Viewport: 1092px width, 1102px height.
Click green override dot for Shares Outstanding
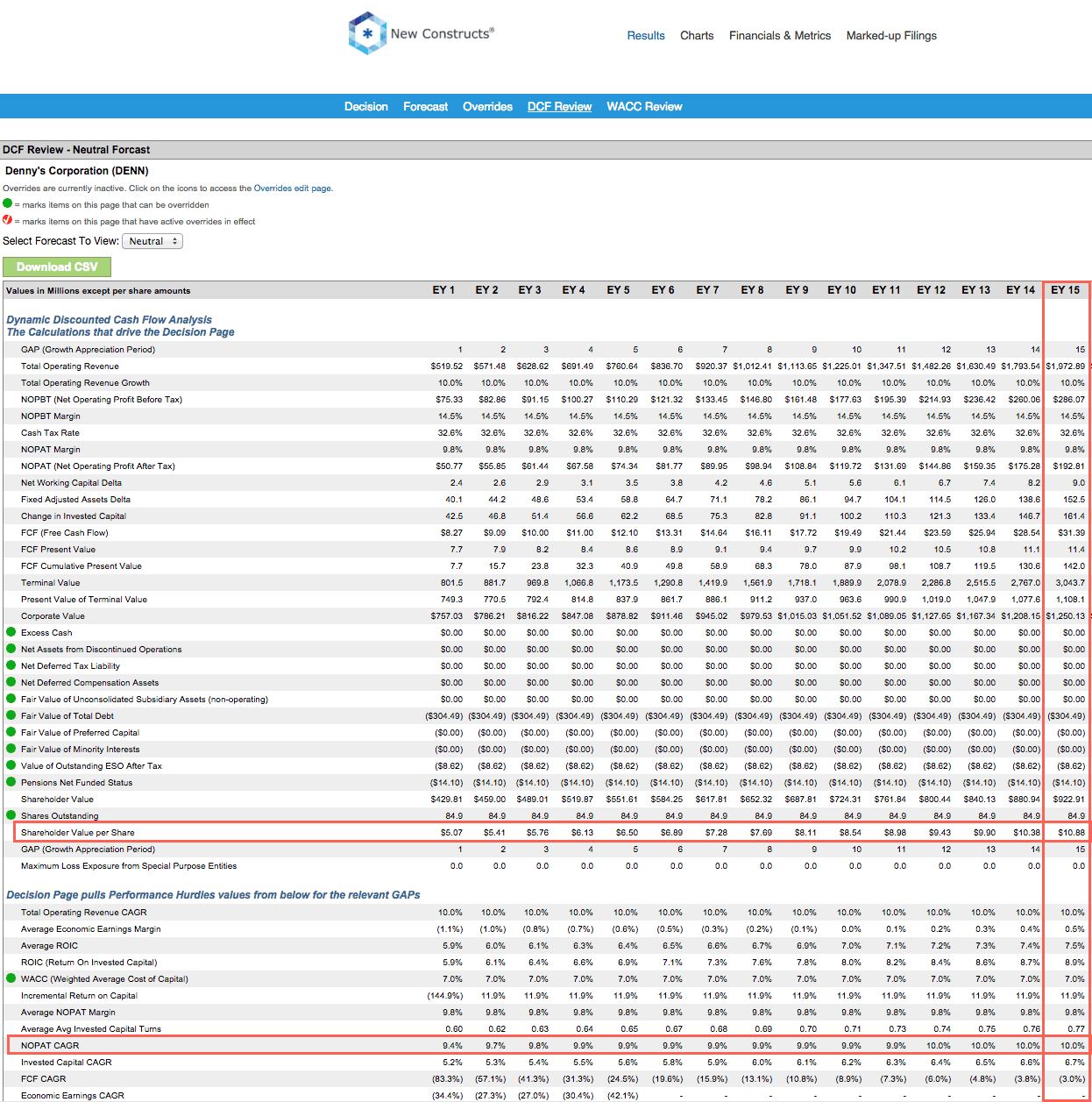tap(11, 815)
